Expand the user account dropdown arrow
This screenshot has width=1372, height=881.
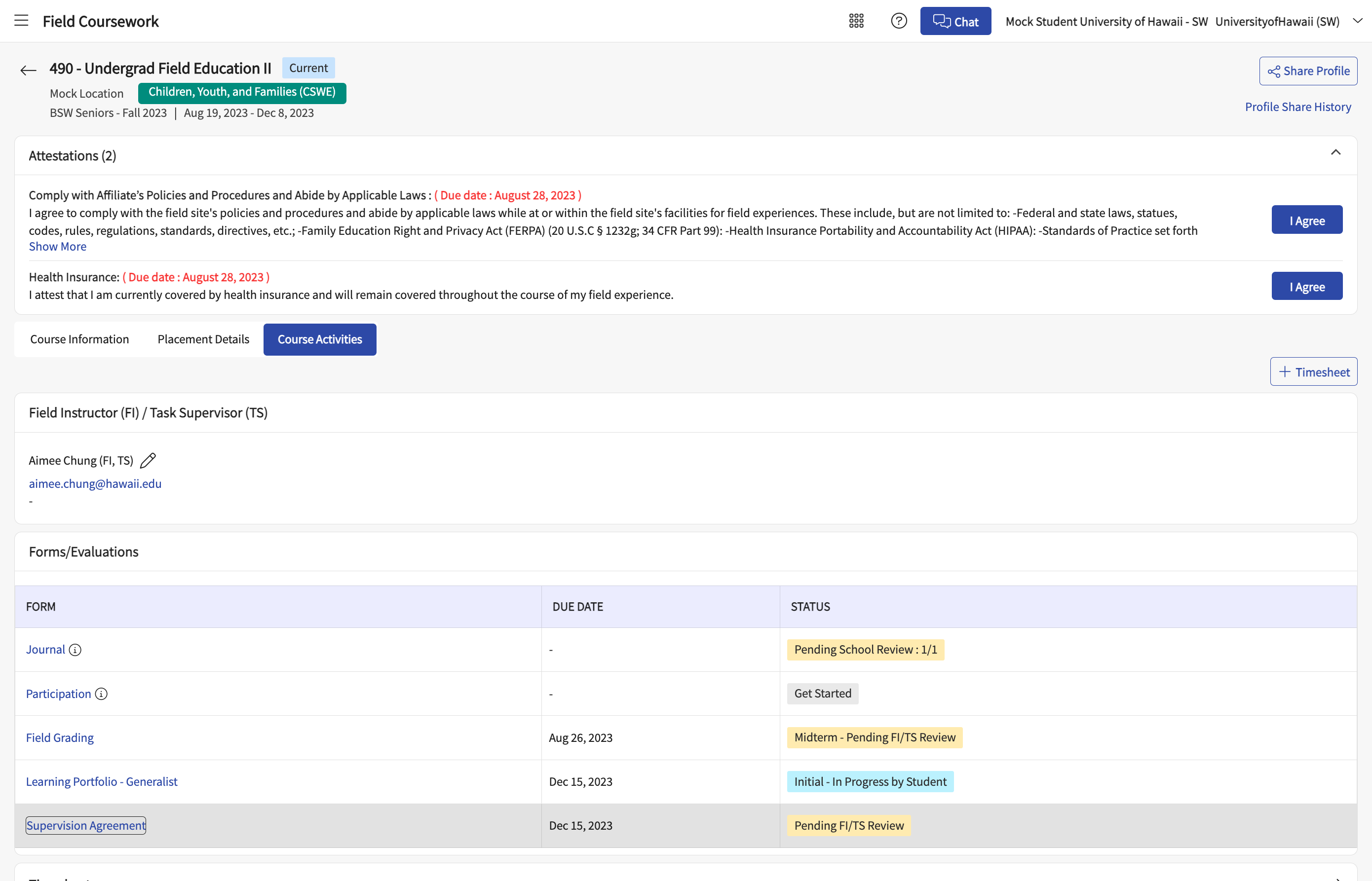(1357, 21)
